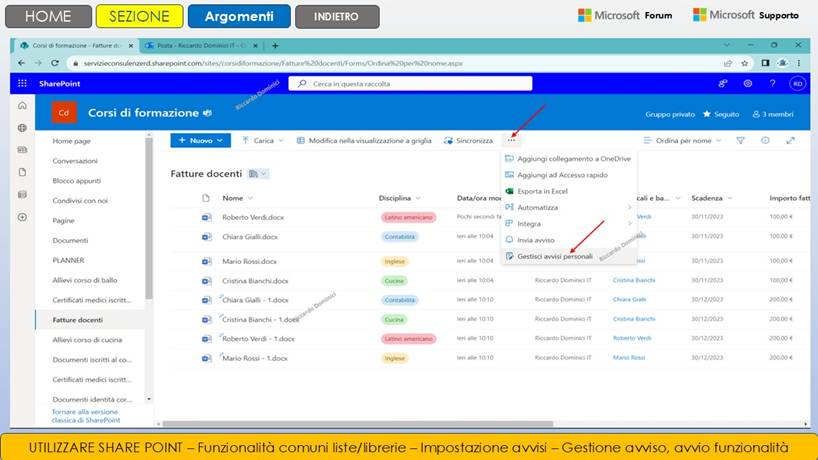818x460 pixels.
Task: Click the Word file icon for Mario Rossi - 1.docx
Action: [207, 358]
